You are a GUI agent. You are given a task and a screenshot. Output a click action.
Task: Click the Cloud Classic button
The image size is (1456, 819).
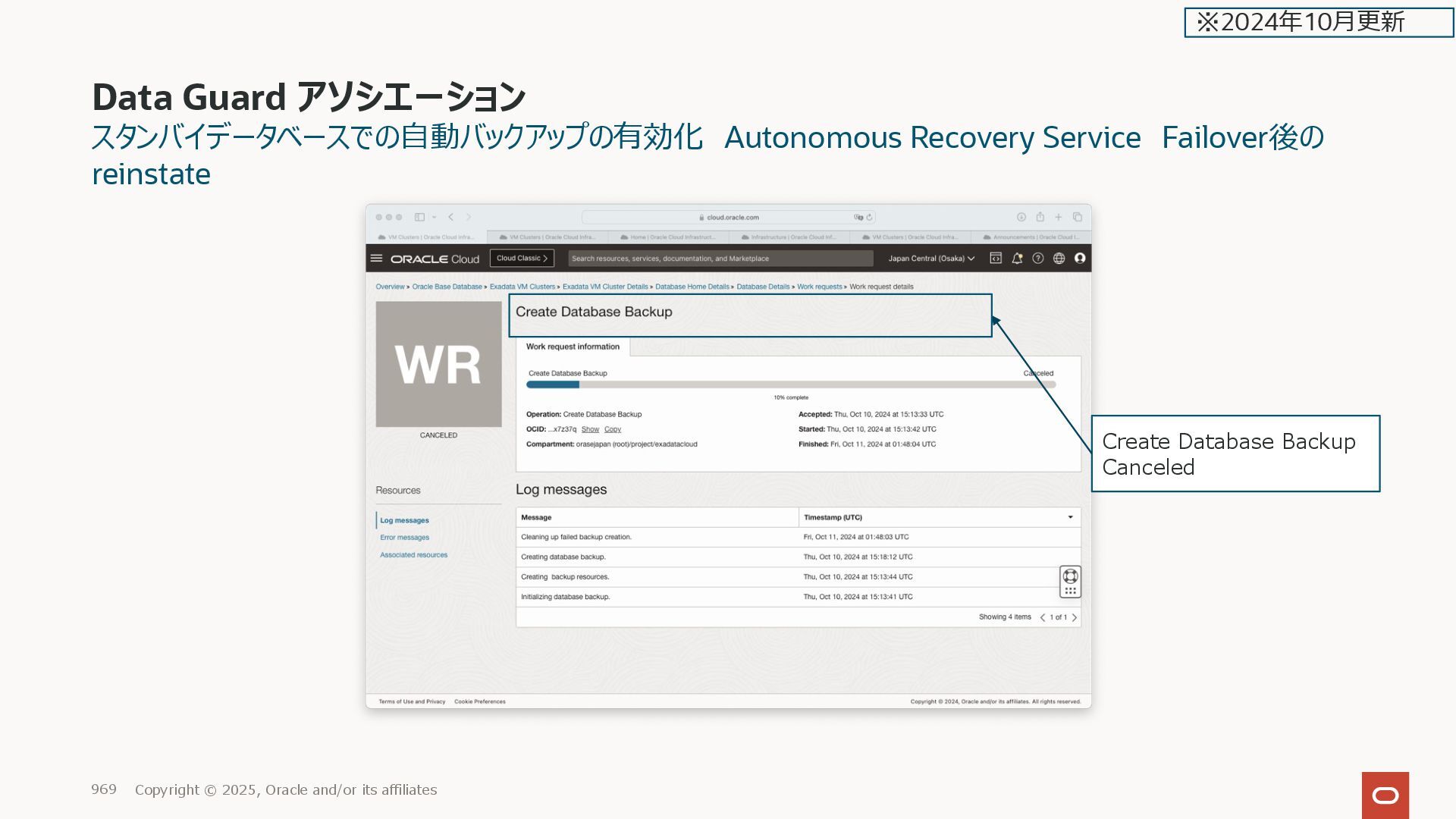click(x=522, y=259)
